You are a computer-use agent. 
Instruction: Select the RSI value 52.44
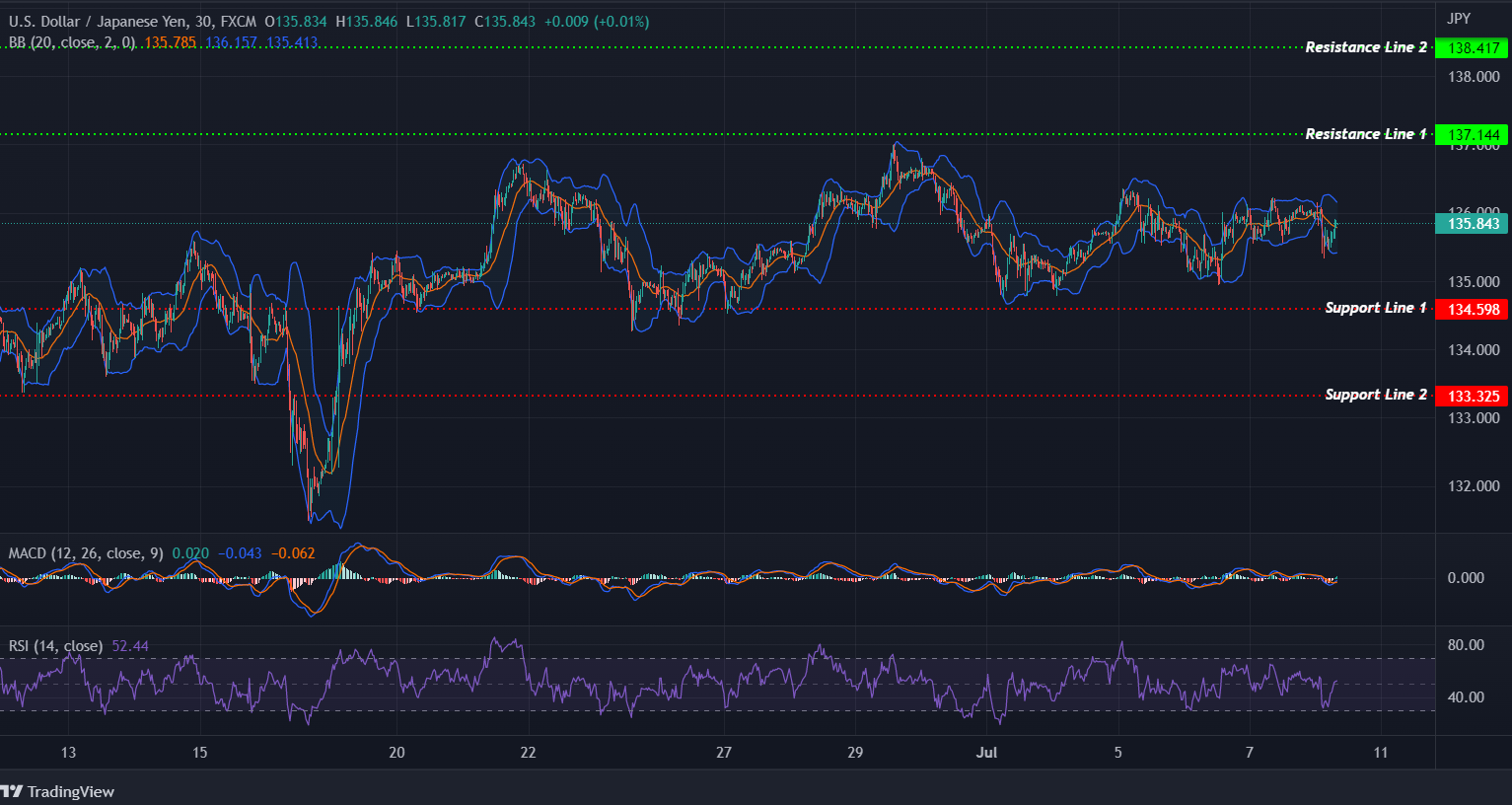129,645
